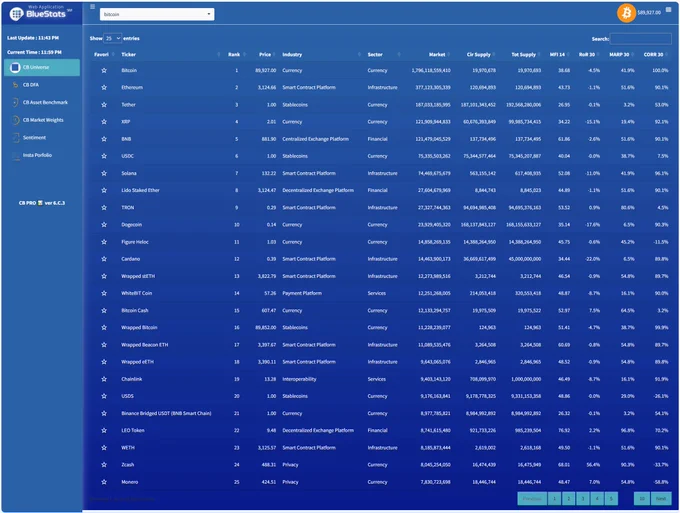Open CB Universe from the sidebar
Viewport: 680px width, 513px height.
coord(42,67)
